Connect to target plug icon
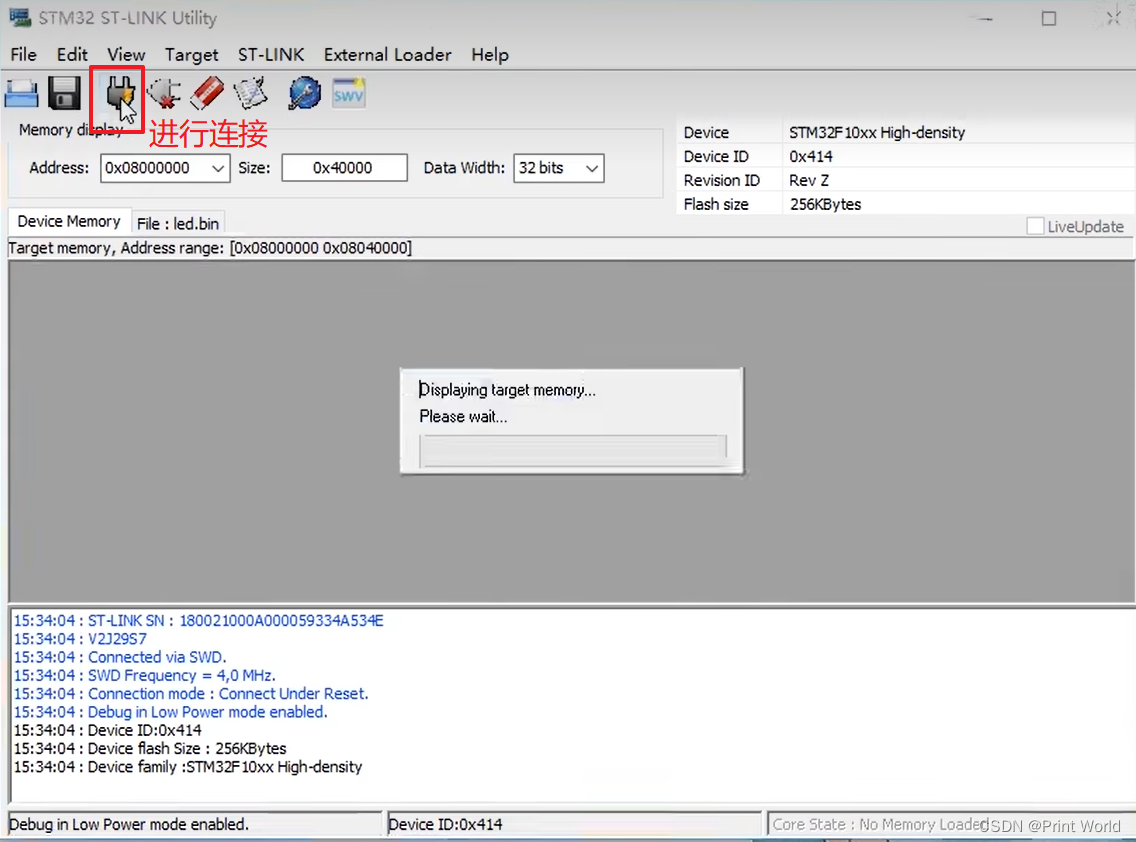 pos(119,95)
